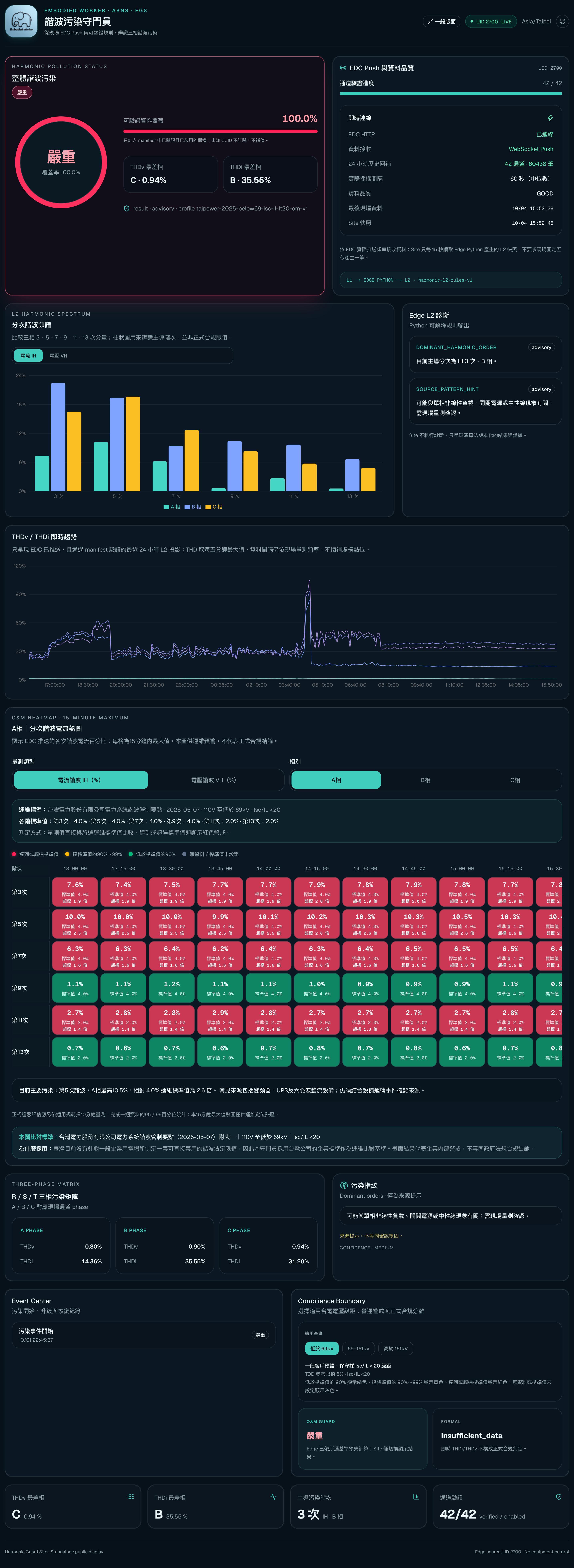Click the shield icon by result advisory profile

pos(126,208)
